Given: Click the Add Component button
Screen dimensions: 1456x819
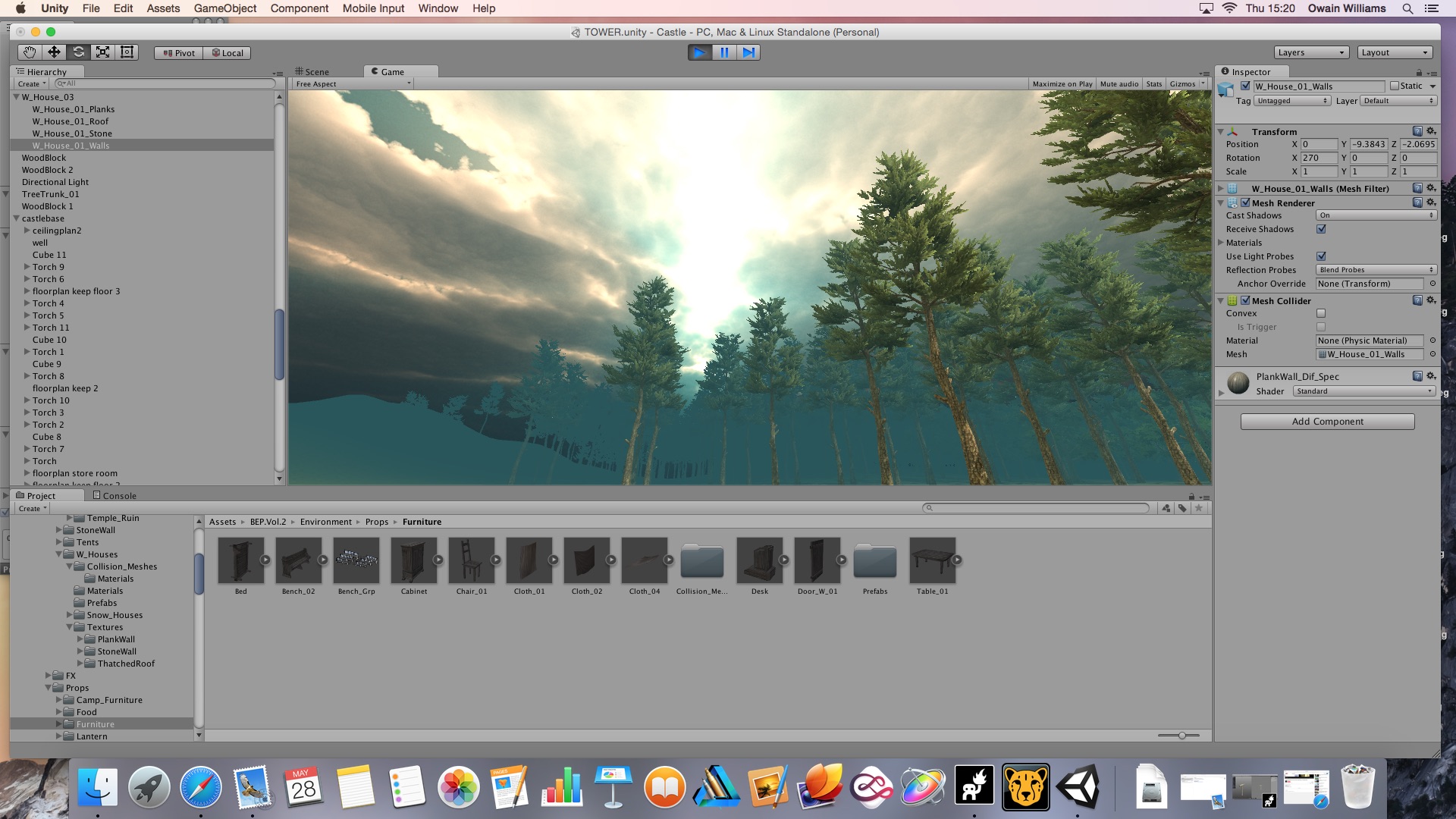Looking at the screenshot, I should click(1327, 422).
